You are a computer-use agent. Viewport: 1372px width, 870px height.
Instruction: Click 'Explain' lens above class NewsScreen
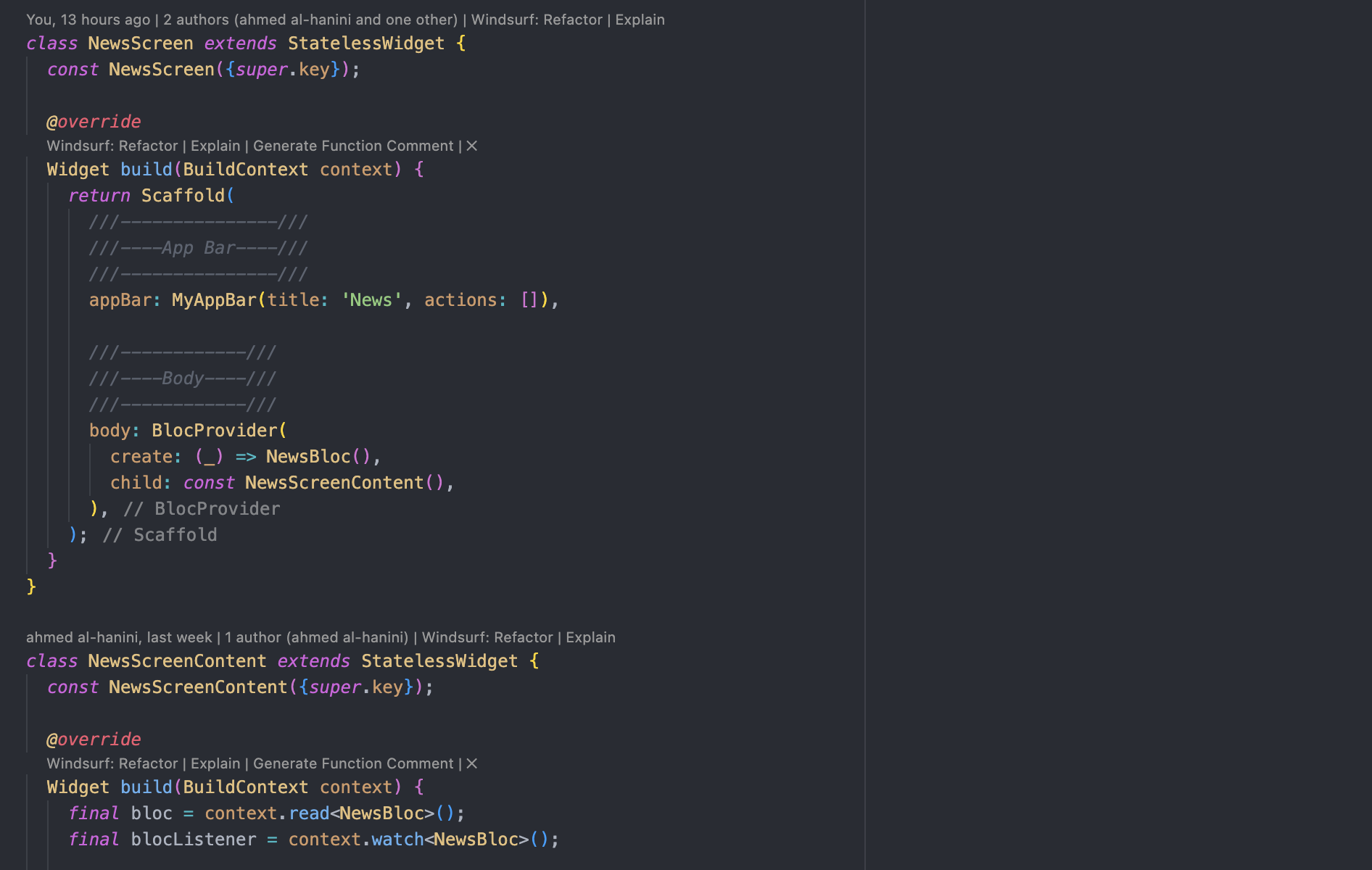640,20
